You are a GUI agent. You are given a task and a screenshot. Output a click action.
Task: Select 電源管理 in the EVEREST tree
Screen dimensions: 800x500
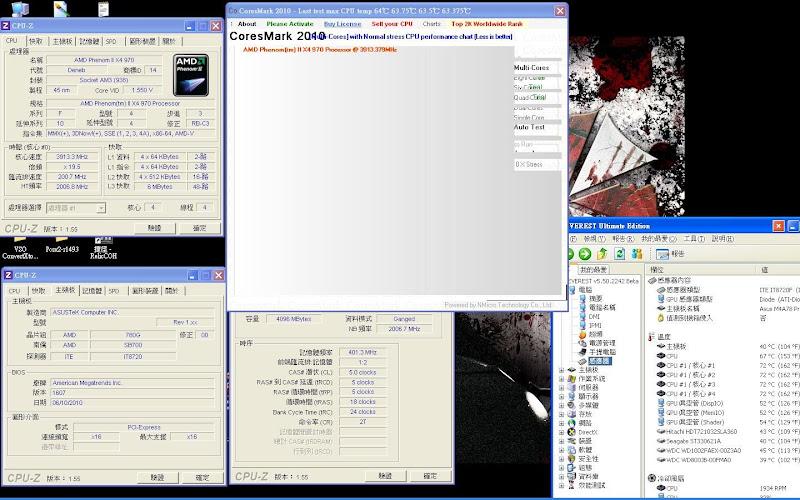point(602,343)
